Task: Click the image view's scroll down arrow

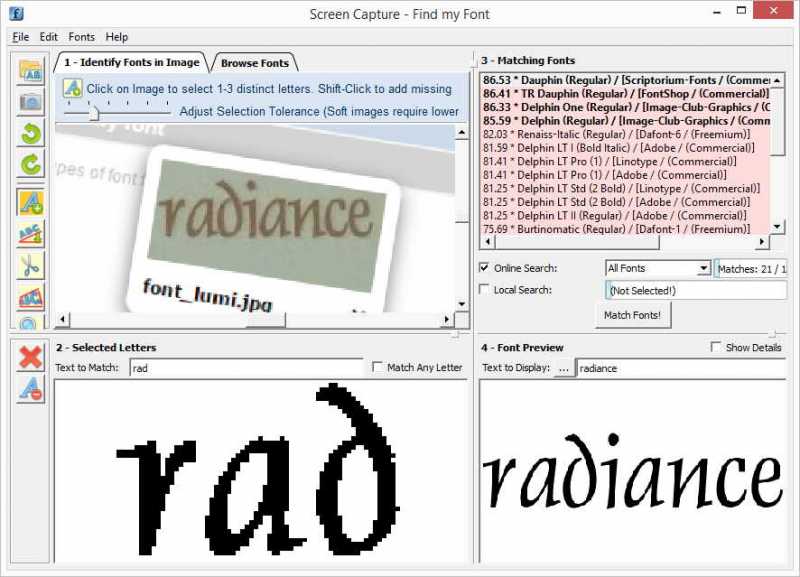Action: click(461, 304)
